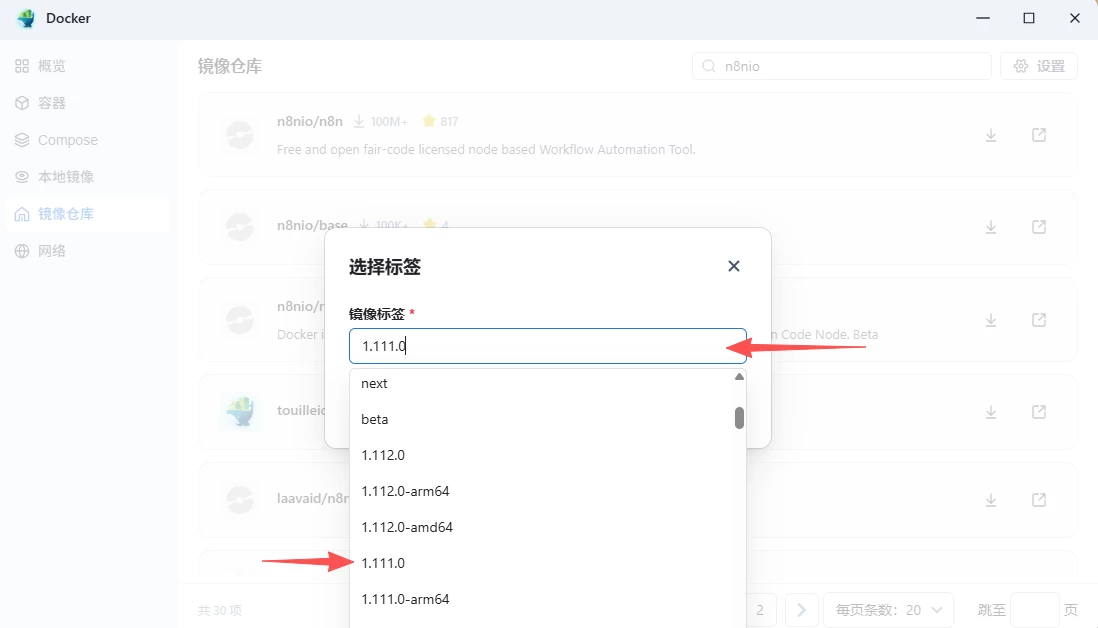Click the settings gear button

click(1039, 66)
